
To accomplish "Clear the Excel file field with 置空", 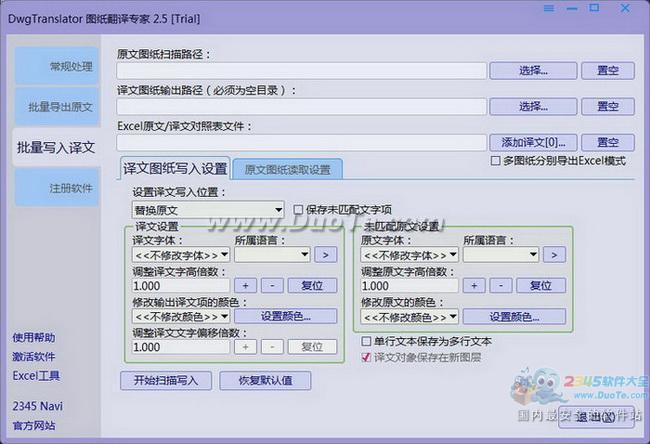I will point(608,143).
